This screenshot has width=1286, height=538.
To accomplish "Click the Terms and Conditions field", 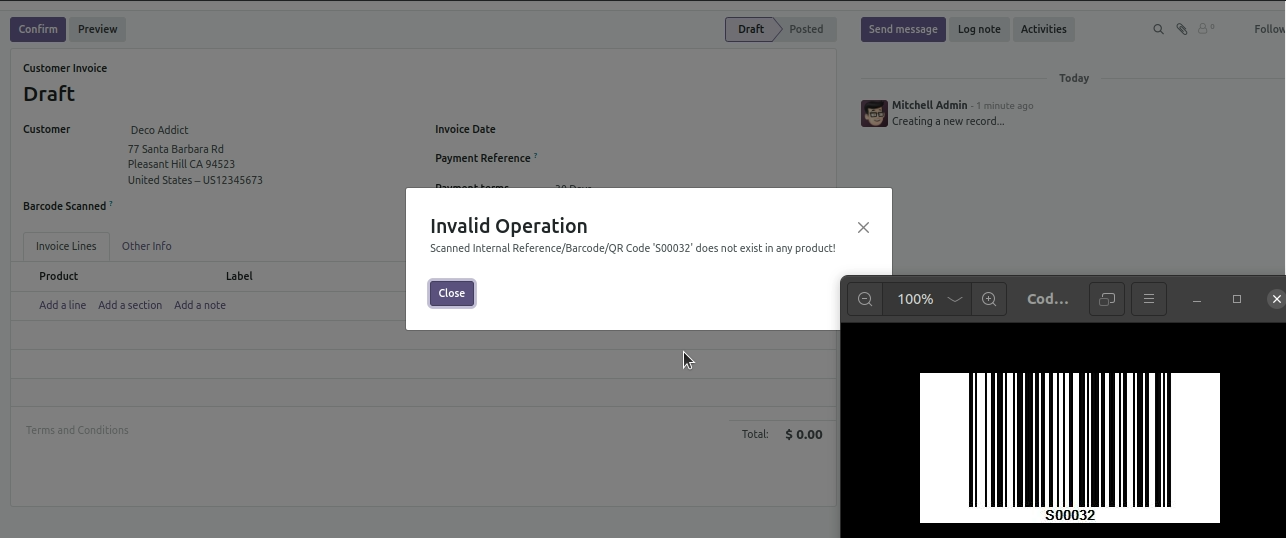I will point(77,430).
